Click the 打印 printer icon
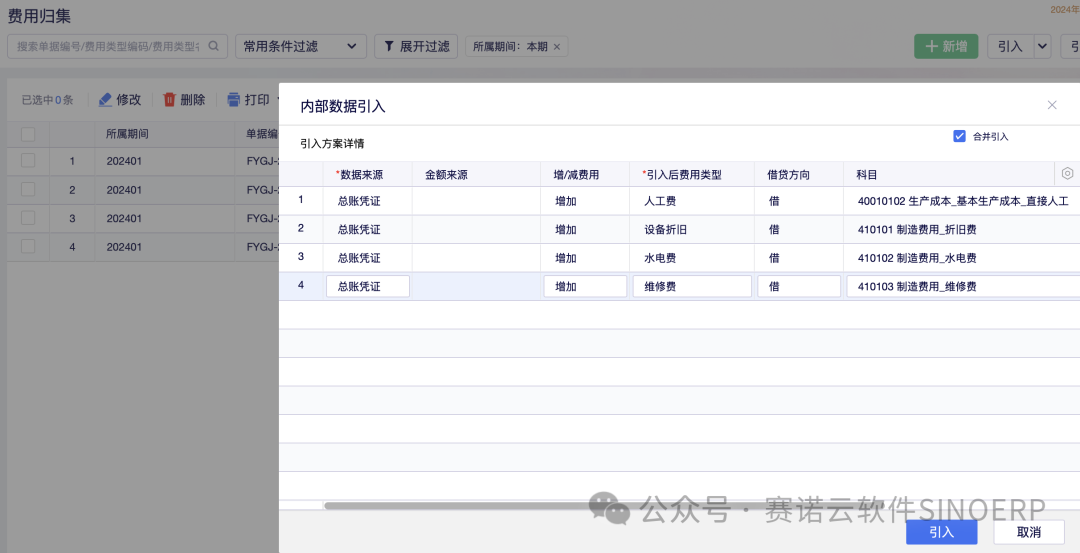Image resolution: width=1080 pixels, height=553 pixels. pyautogui.click(x=233, y=100)
